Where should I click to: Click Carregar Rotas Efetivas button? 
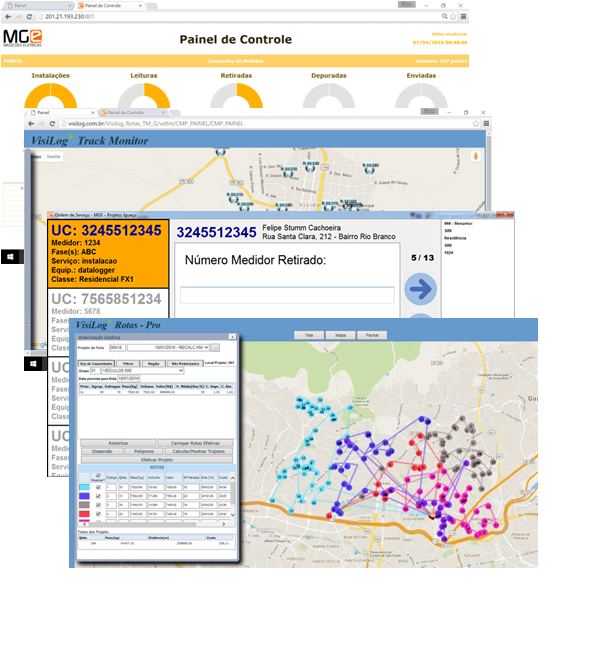point(195,443)
